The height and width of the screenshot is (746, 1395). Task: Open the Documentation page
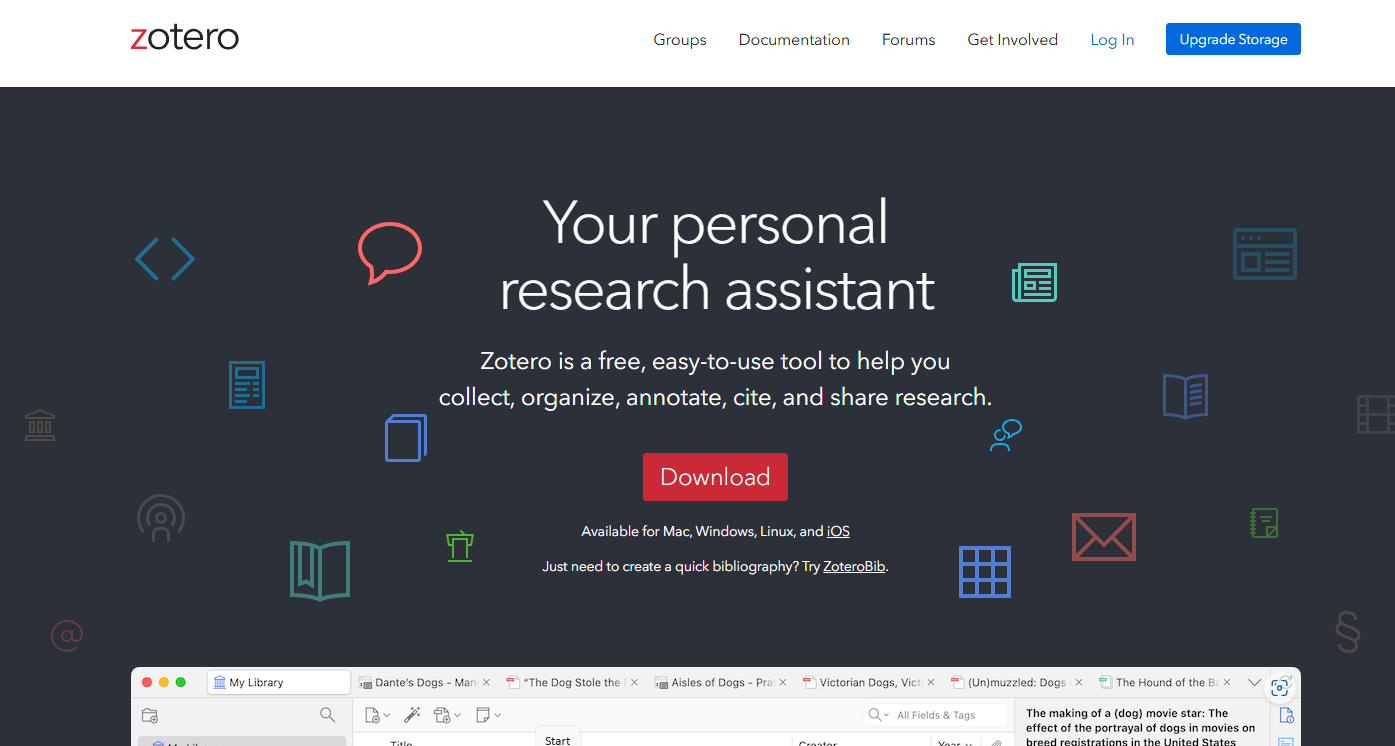(x=794, y=40)
